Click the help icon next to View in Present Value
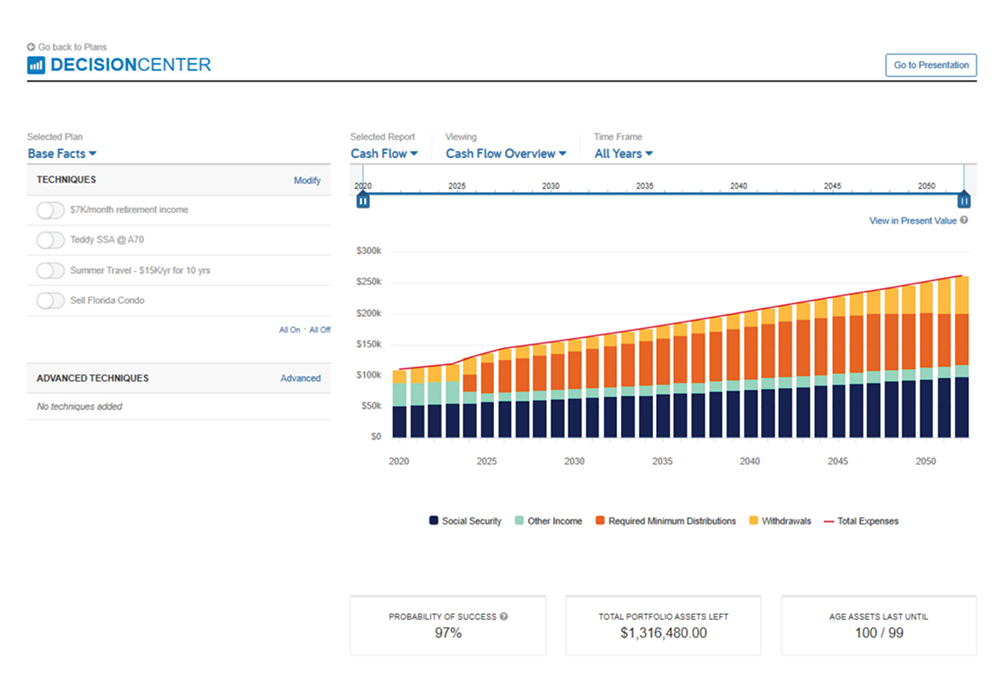 (964, 220)
